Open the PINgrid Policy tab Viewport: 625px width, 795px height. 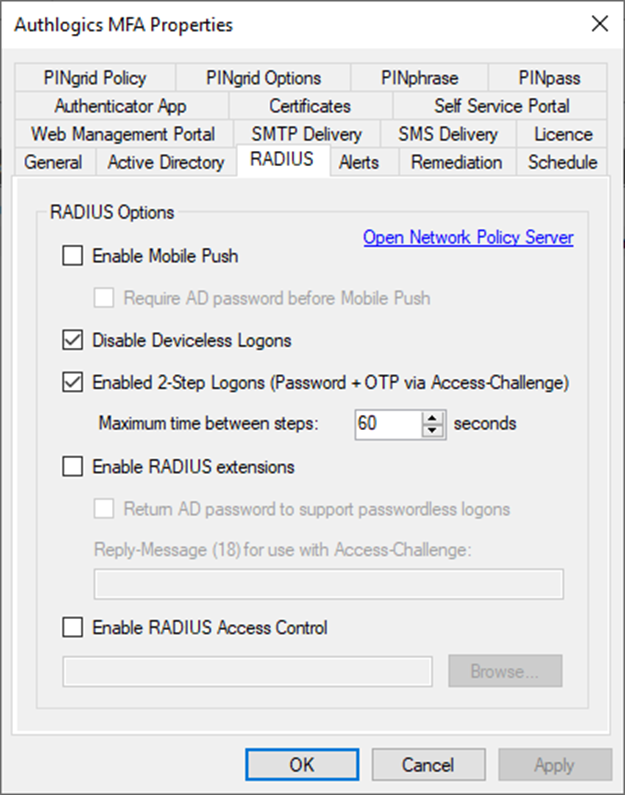click(x=95, y=78)
